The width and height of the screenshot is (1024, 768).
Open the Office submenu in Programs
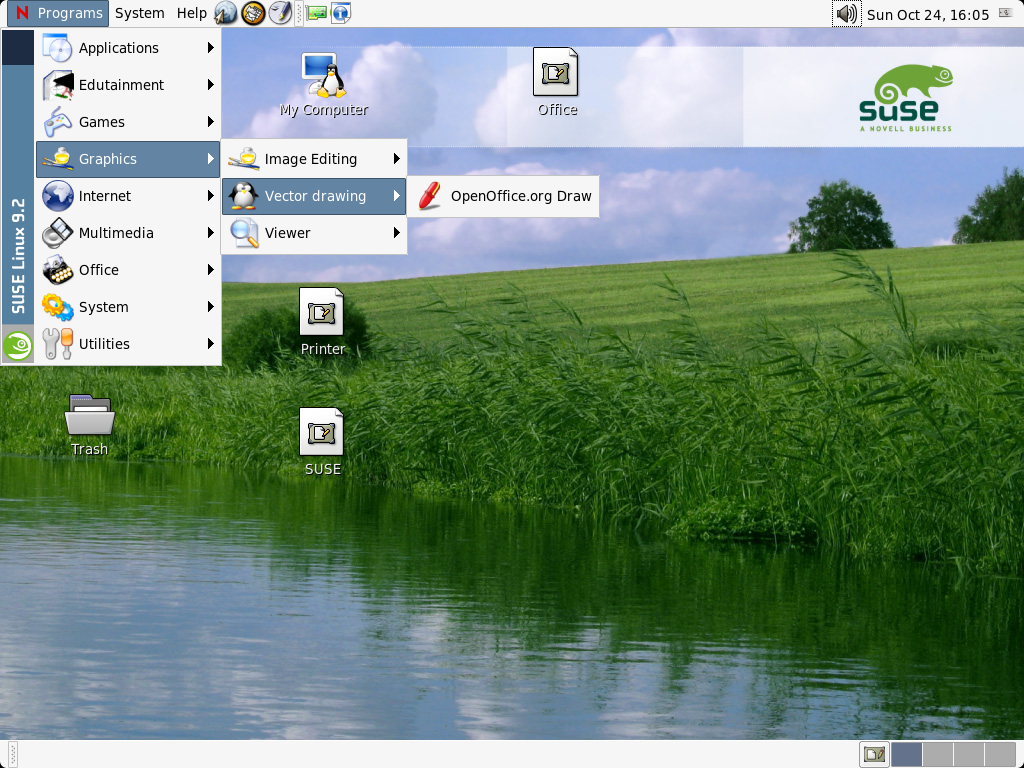[x=128, y=270]
